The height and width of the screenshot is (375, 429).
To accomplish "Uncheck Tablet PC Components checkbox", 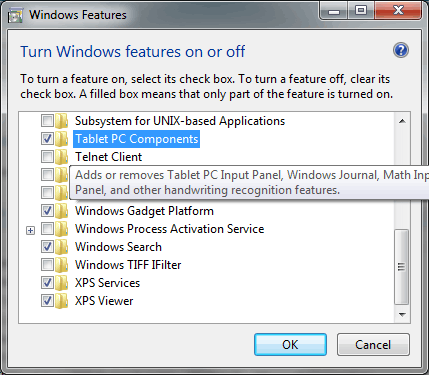I will 47,139.
